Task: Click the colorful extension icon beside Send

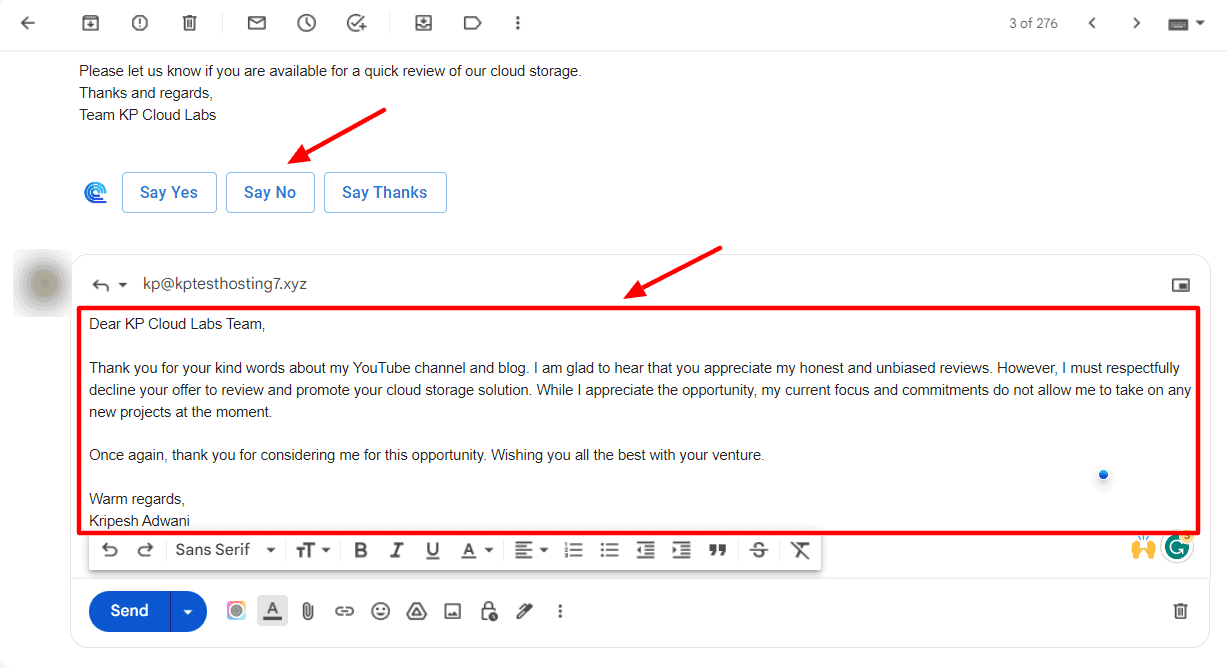Action: click(236, 611)
